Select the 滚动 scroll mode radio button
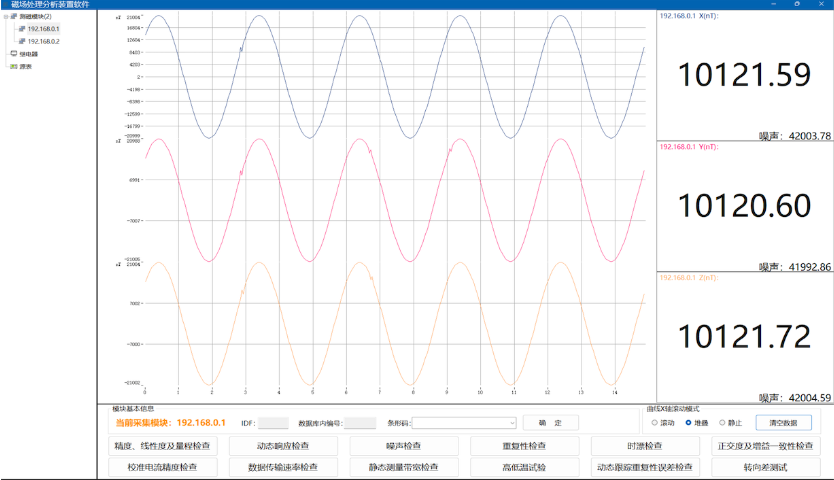 coord(653,423)
